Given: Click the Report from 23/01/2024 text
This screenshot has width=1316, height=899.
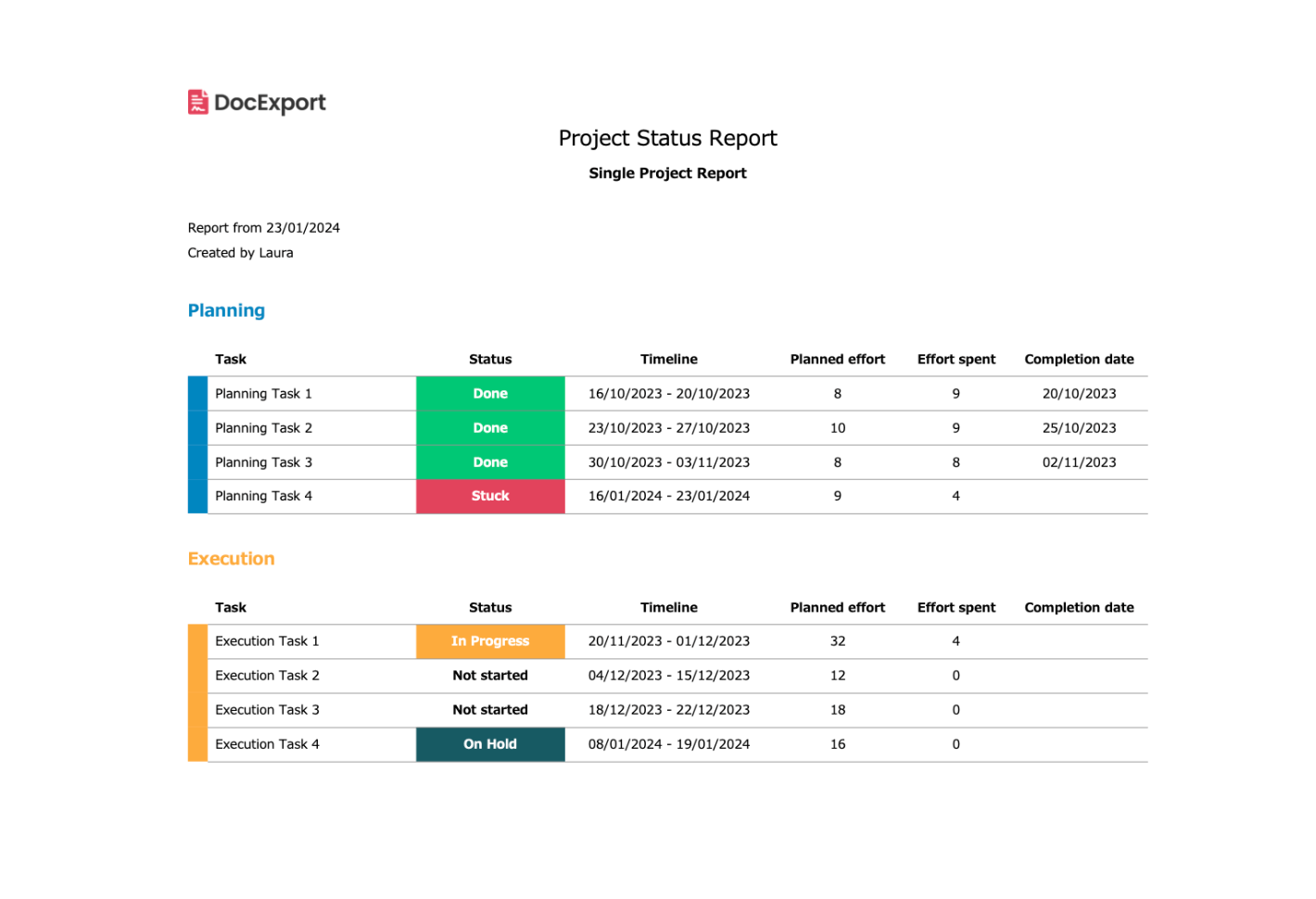Looking at the screenshot, I should [x=263, y=228].
